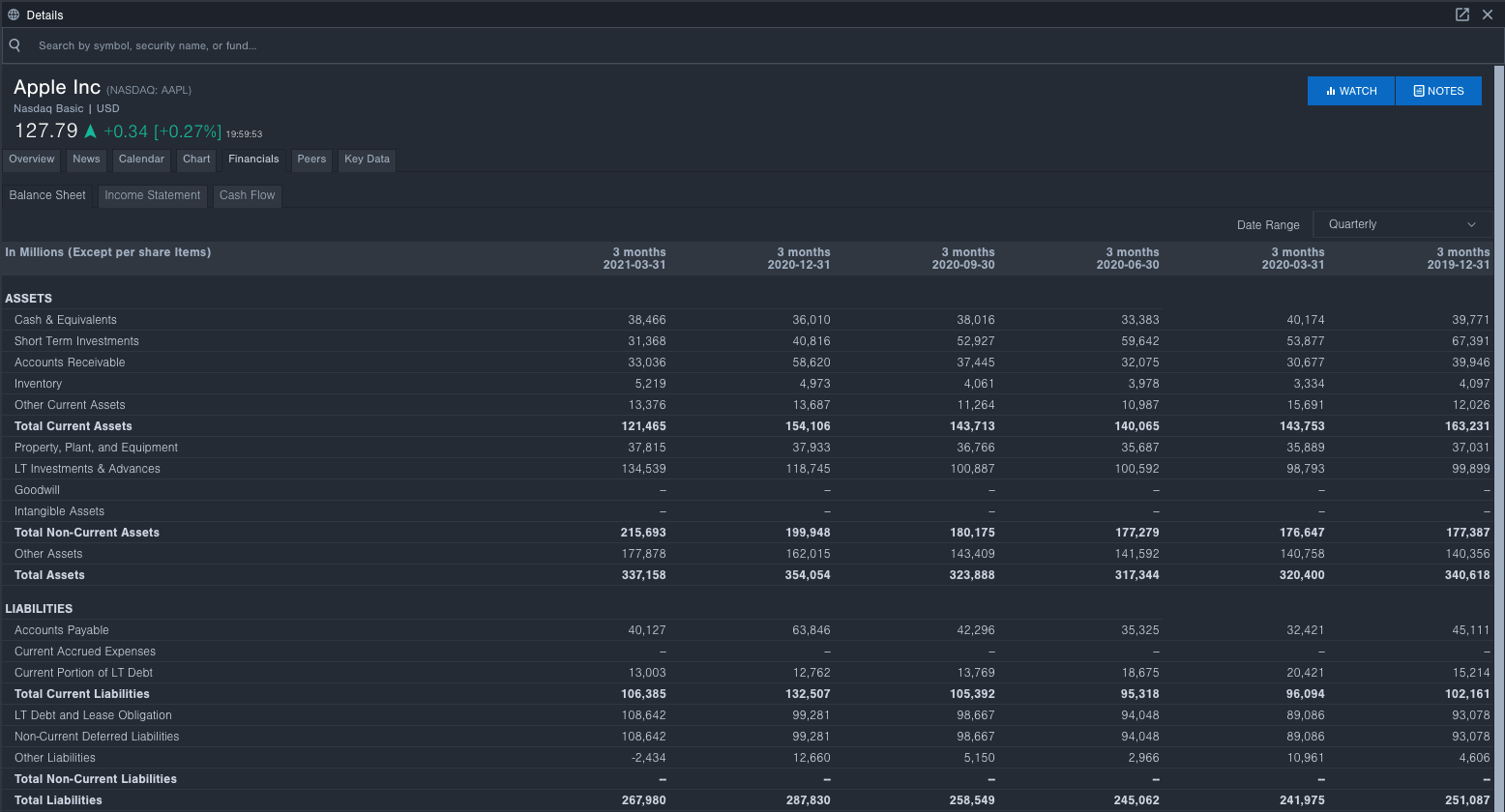Image resolution: width=1505 pixels, height=812 pixels.
Task: Click the notes icon on the NOTES button
Action: pos(1418,90)
